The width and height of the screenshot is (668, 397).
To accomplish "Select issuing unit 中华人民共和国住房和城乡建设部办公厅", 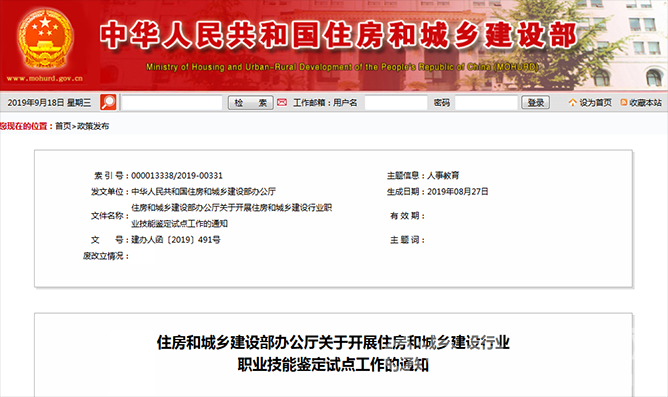I will pos(203,192).
